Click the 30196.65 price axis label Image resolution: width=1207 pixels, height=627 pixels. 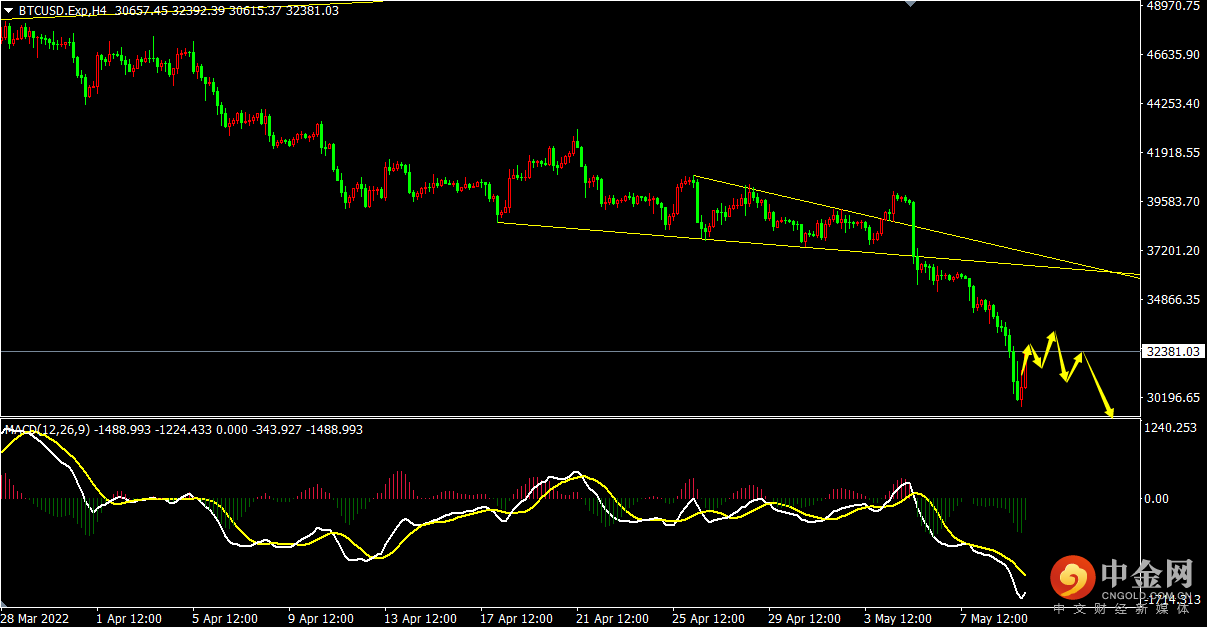1172,397
